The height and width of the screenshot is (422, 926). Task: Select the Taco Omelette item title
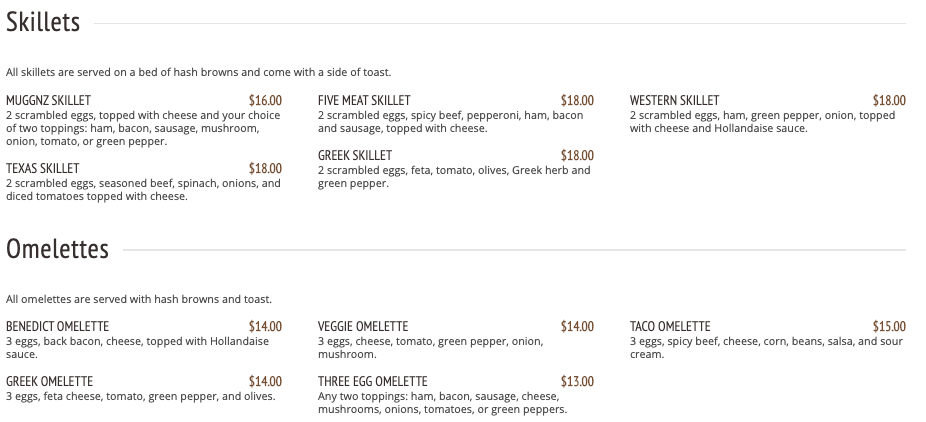click(670, 327)
